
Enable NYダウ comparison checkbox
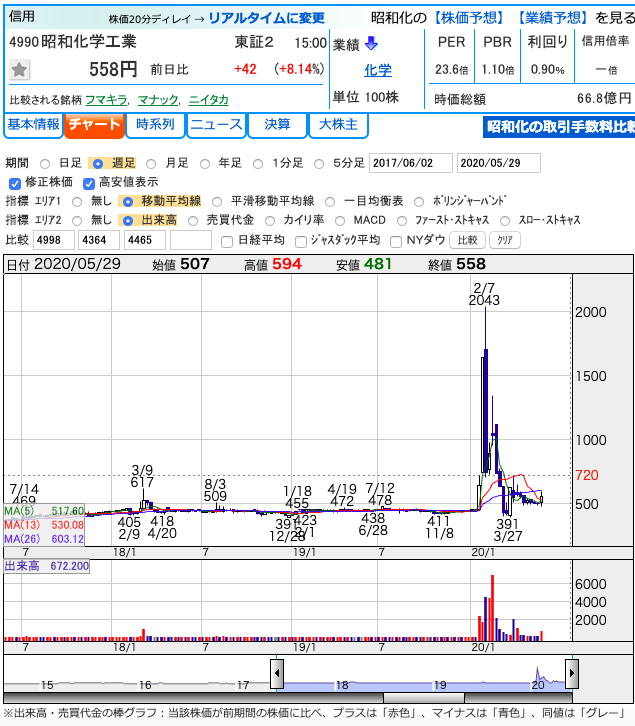pyautogui.click(x=396, y=242)
